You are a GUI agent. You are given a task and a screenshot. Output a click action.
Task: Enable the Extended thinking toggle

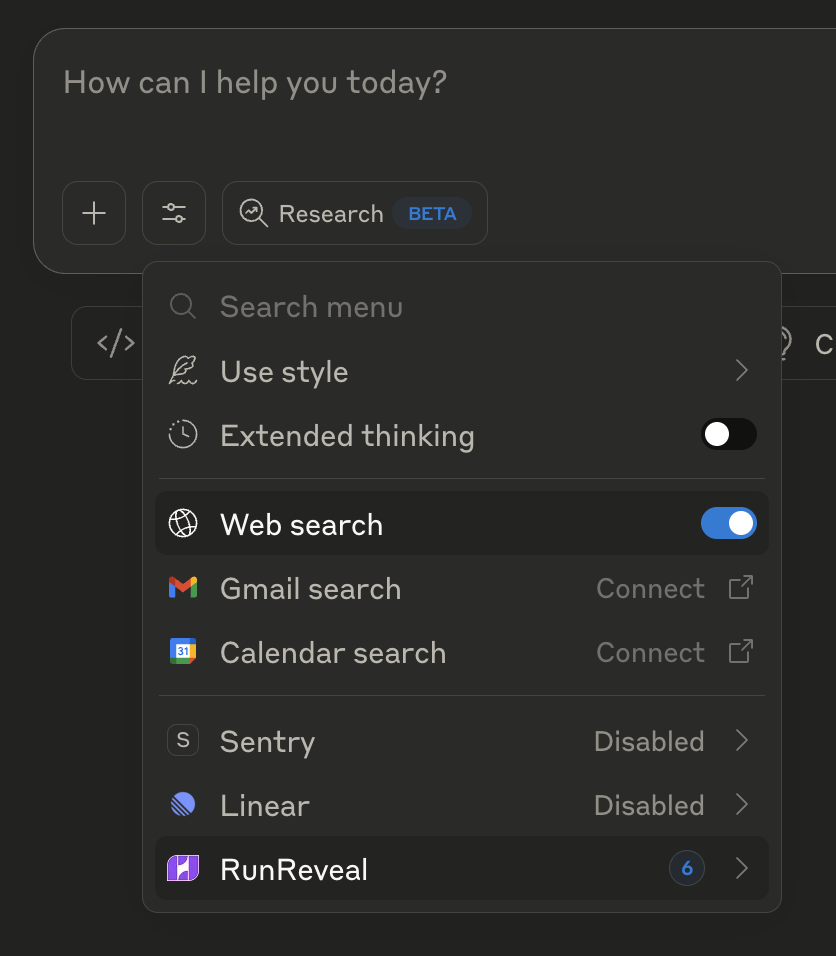(728, 435)
